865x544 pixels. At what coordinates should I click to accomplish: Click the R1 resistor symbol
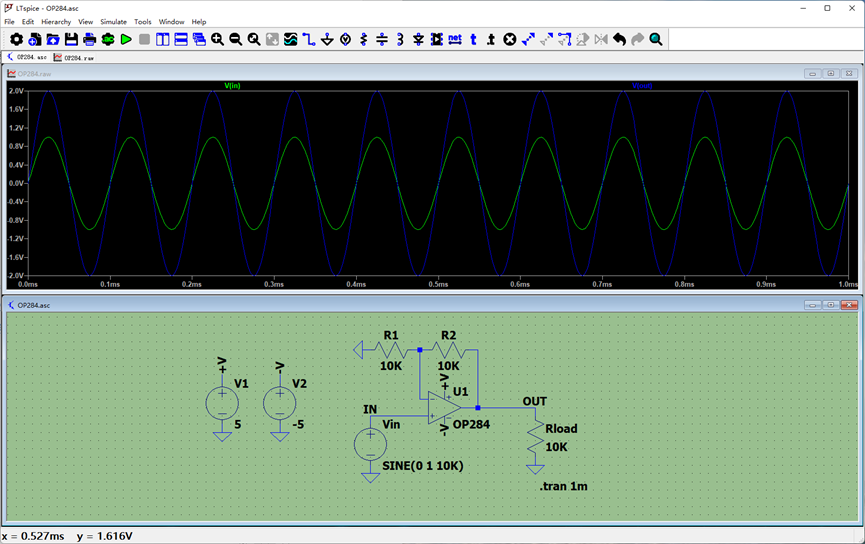tap(391, 350)
